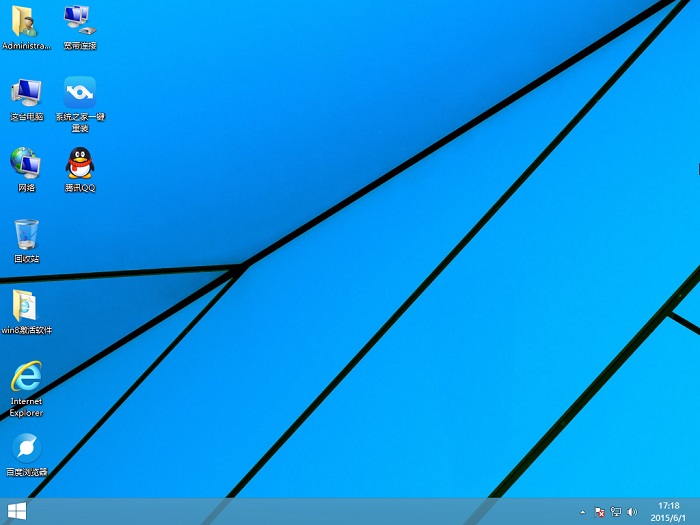Click an empty area of the taskbar

point(300,511)
